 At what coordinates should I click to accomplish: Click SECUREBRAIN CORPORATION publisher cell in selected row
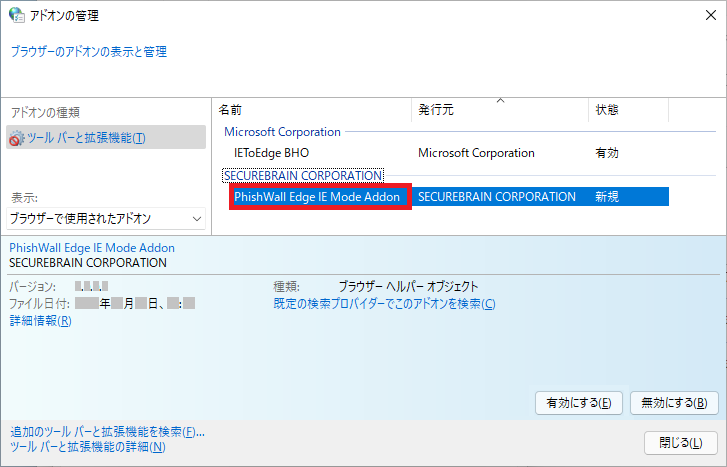pos(497,197)
